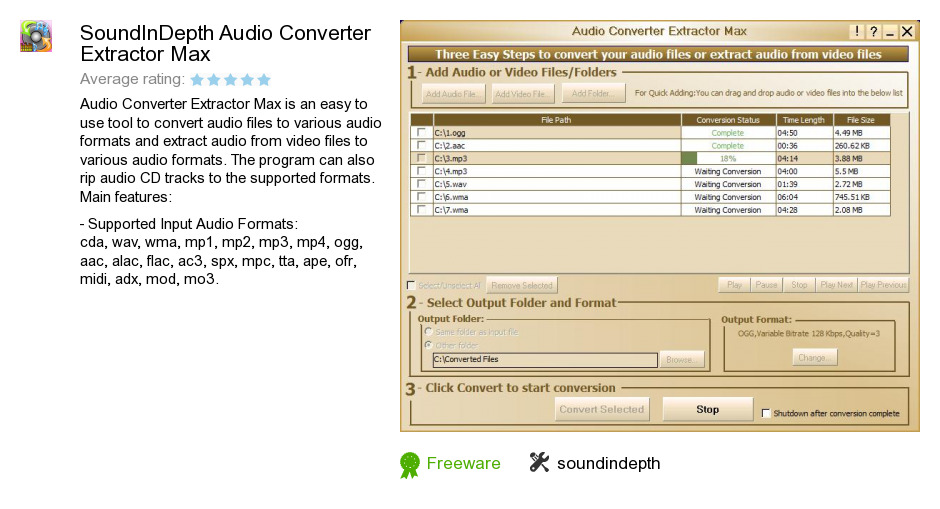Click the large Stop conversion button
The width and height of the screenshot is (940, 509).
pyautogui.click(x=707, y=409)
